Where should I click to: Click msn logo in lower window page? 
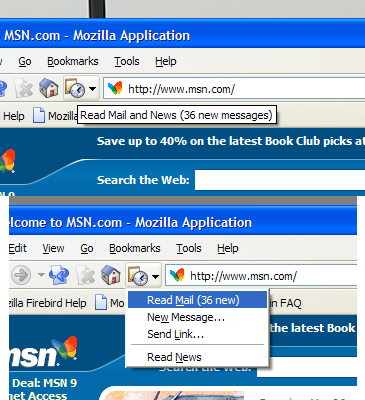pyautogui.click(x=44, y=352)
